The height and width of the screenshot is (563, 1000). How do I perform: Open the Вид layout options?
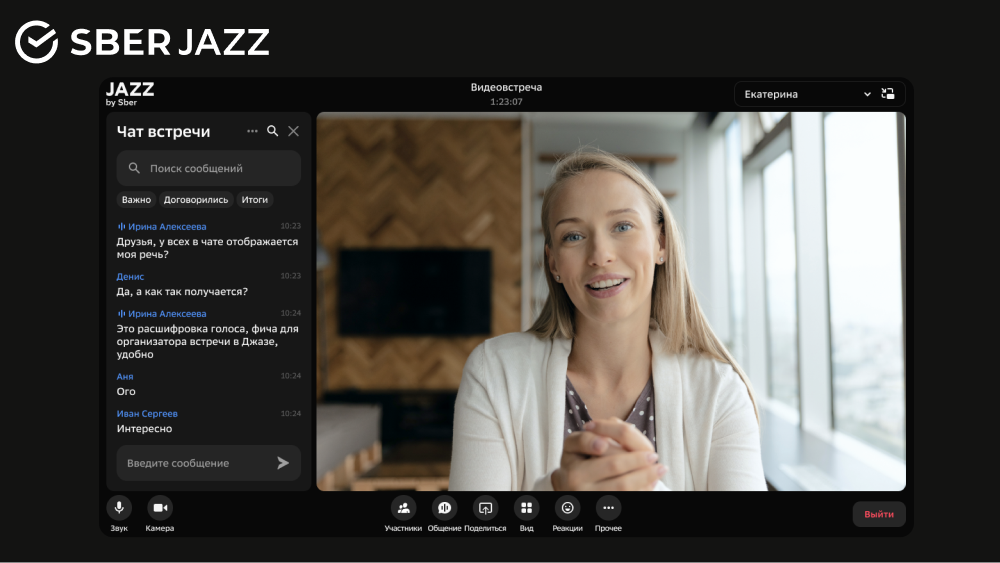click(x=526, y=508)
